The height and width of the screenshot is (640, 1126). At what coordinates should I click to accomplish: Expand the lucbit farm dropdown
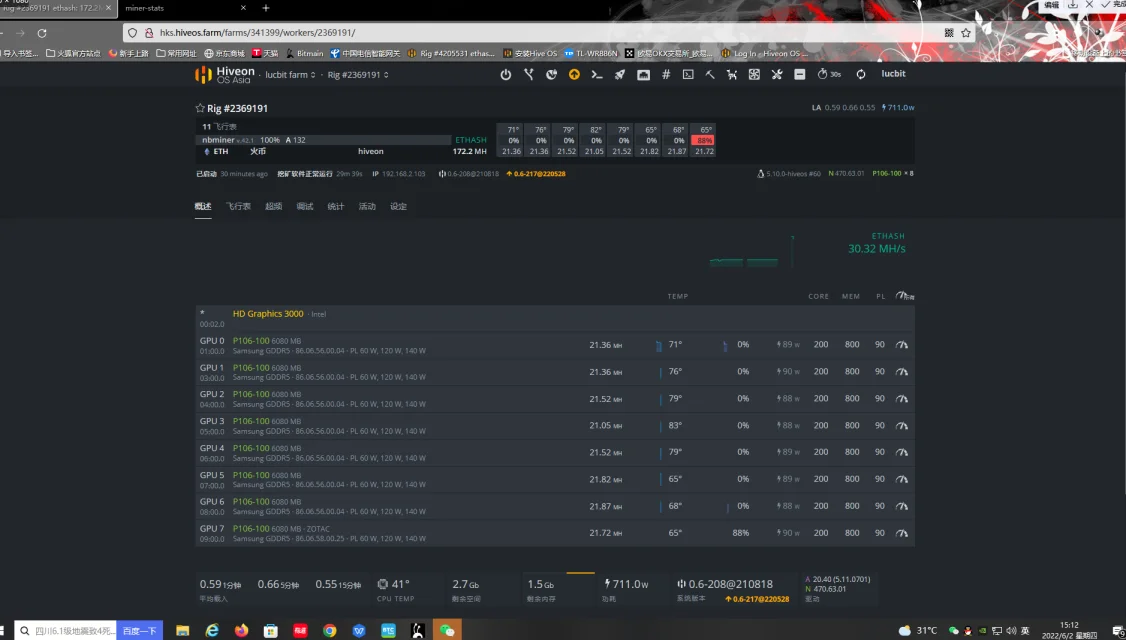point(290,75)
